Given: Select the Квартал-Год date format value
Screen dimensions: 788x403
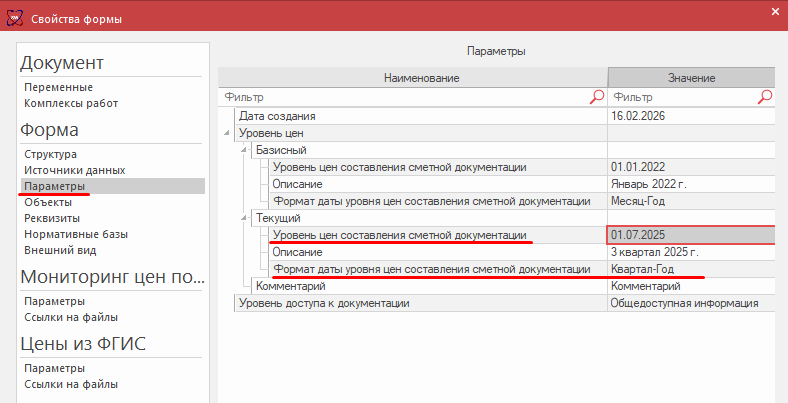Looking at the screenshot, I should (690, 269).
